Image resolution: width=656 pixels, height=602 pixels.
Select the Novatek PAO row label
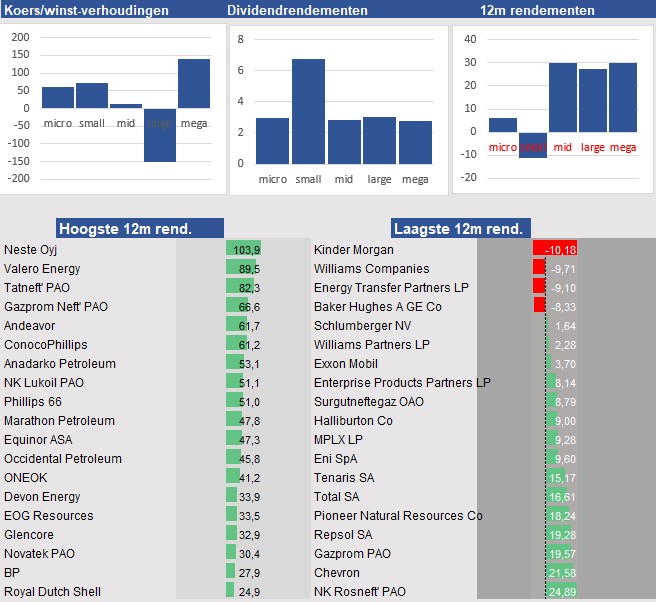tap(39, 553)
